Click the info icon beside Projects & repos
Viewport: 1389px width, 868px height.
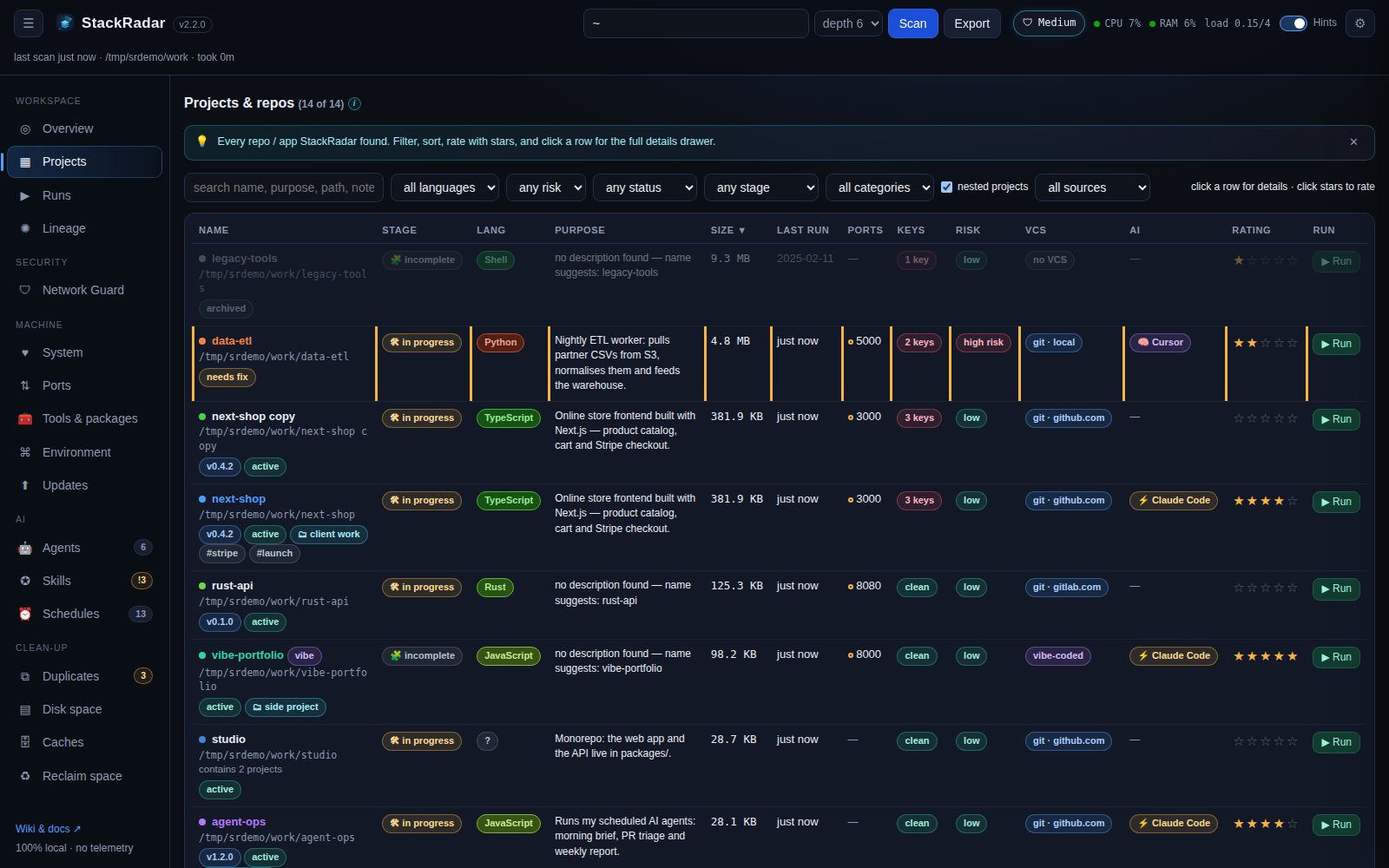[x=354, y=103]
